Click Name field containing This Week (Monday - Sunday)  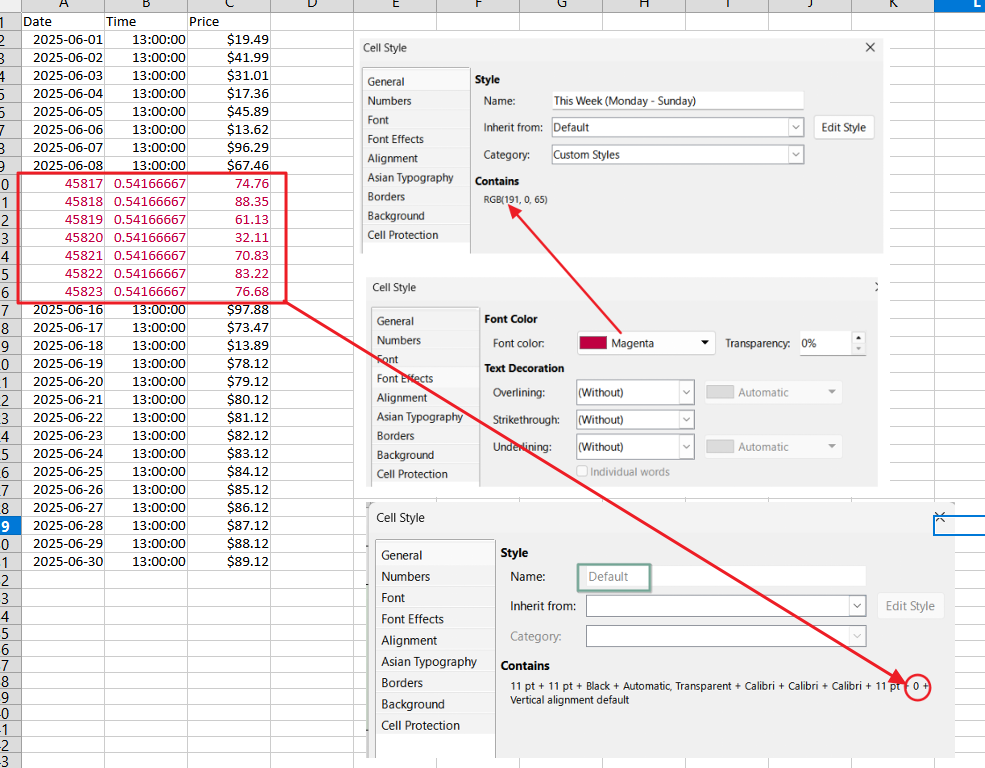[x=677, y=100]
